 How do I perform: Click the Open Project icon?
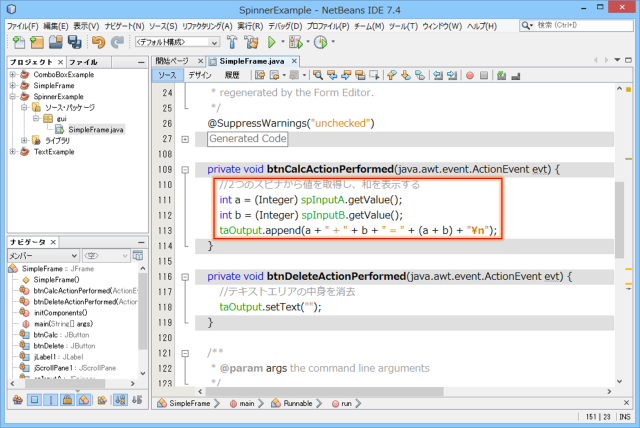tap(56, 42)
